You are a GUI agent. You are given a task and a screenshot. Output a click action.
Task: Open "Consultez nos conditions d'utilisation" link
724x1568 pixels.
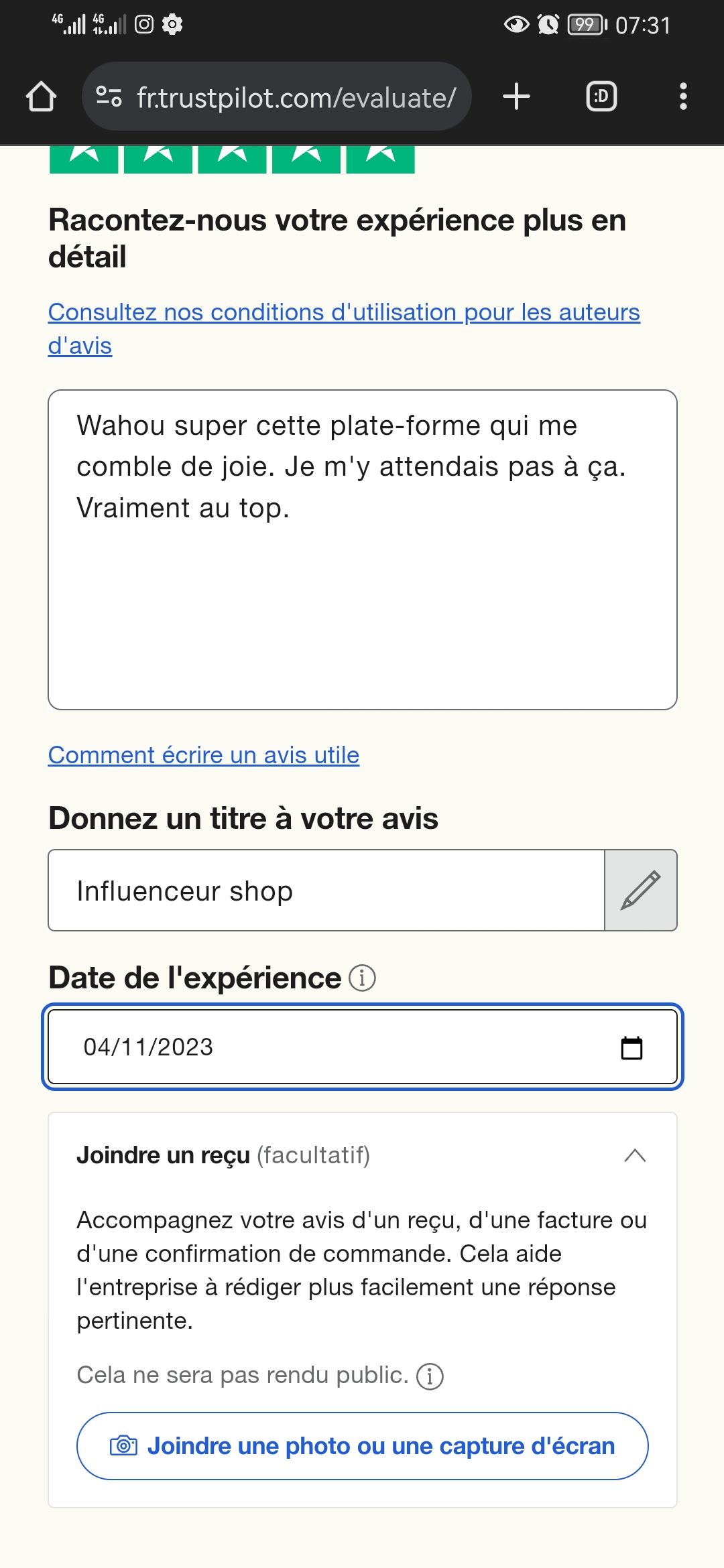coord(343,313)
